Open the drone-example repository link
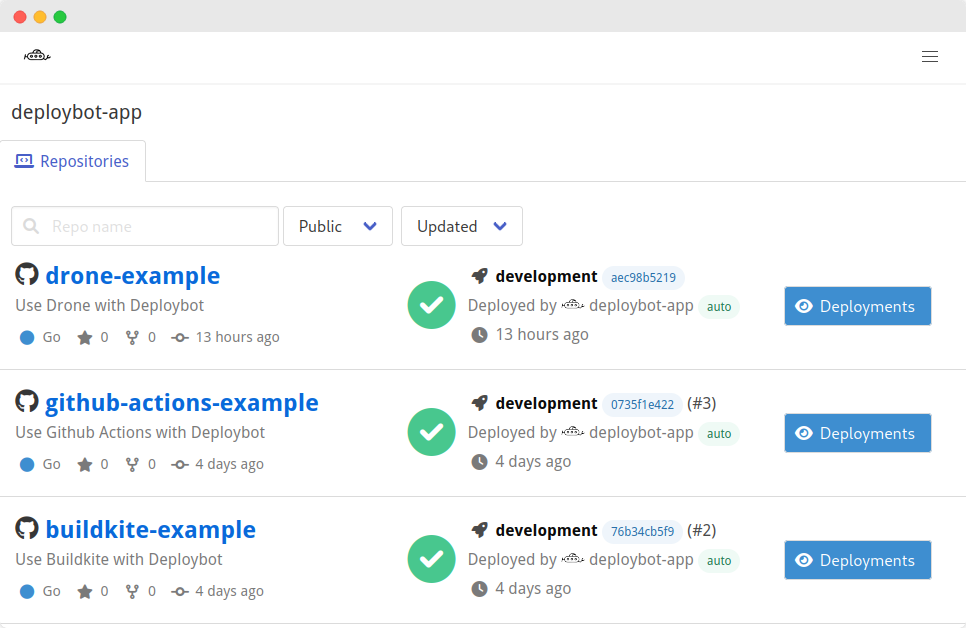966x628 pixels. tap(132, 275)
